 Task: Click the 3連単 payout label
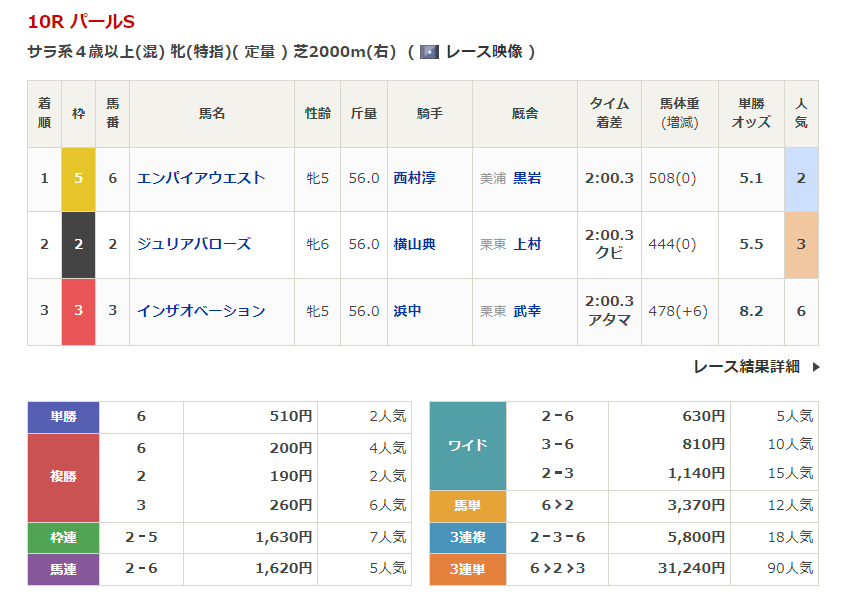[x=468, y=568]
